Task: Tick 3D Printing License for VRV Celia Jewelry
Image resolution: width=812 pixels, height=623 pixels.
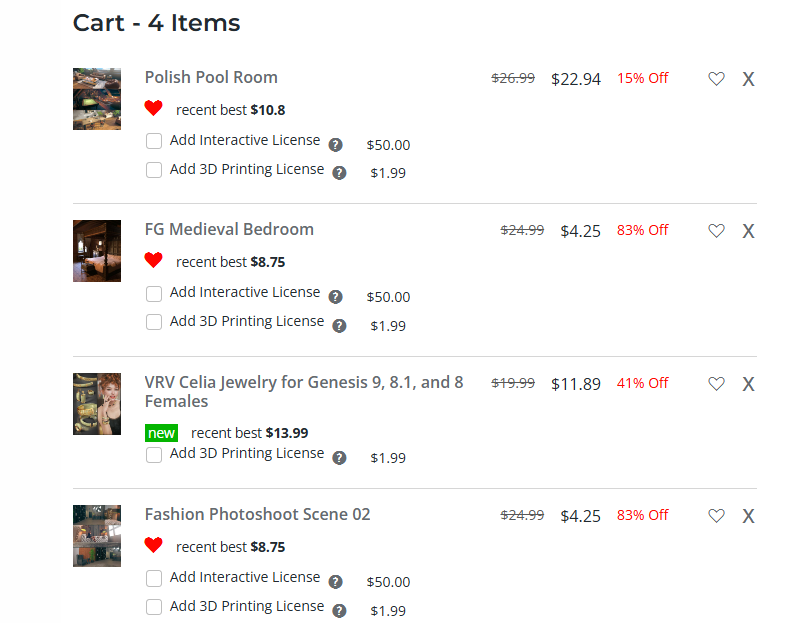Action: pyautogui.click(x=154, y=455)
